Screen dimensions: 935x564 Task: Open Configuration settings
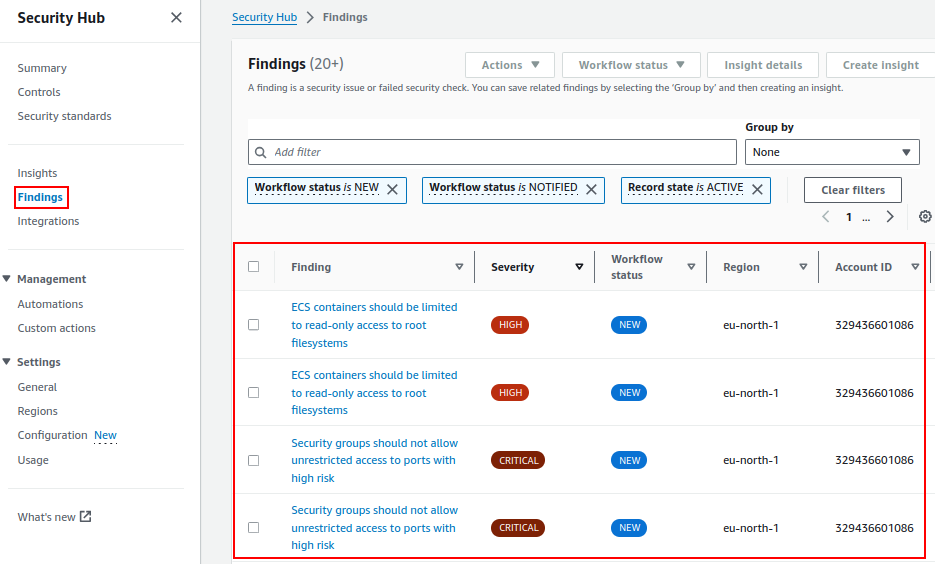tap(52, 435)
